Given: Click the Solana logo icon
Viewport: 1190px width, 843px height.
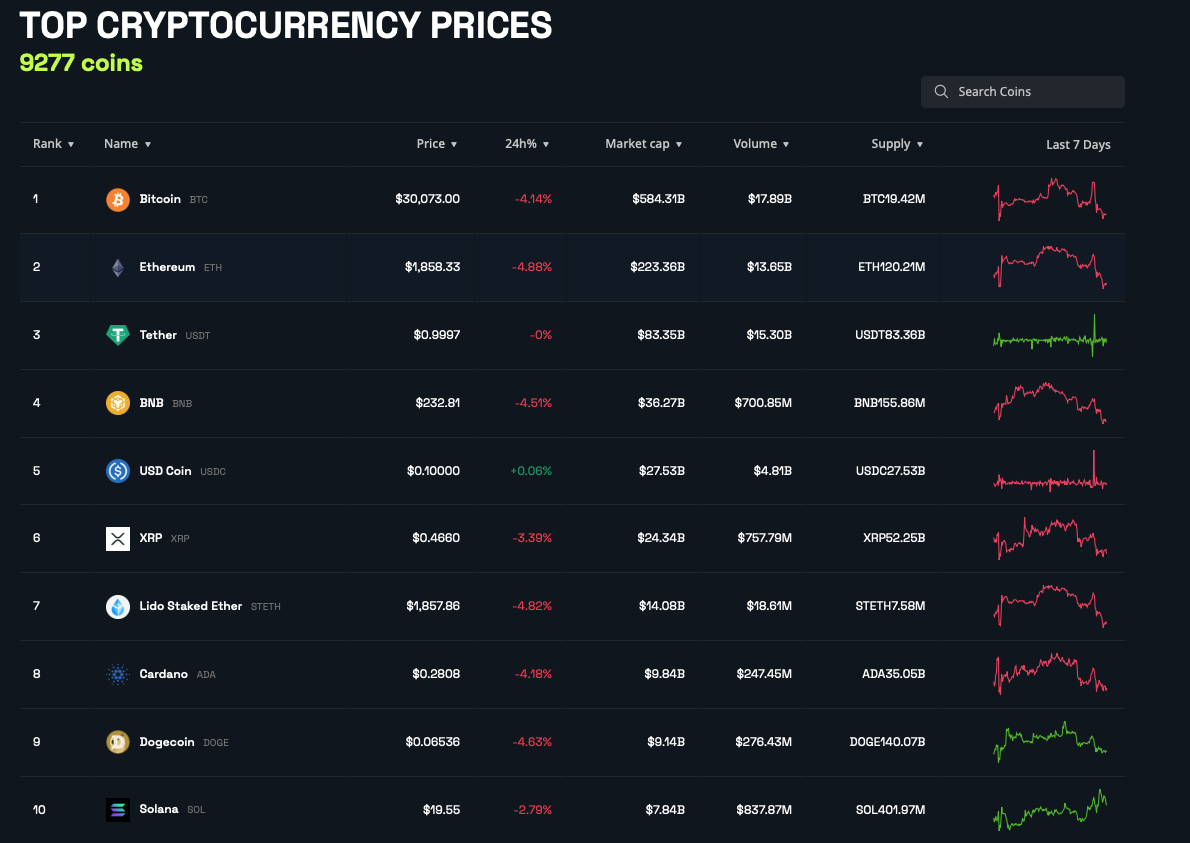Looking at the screenshot, I should tap(118, 810).
